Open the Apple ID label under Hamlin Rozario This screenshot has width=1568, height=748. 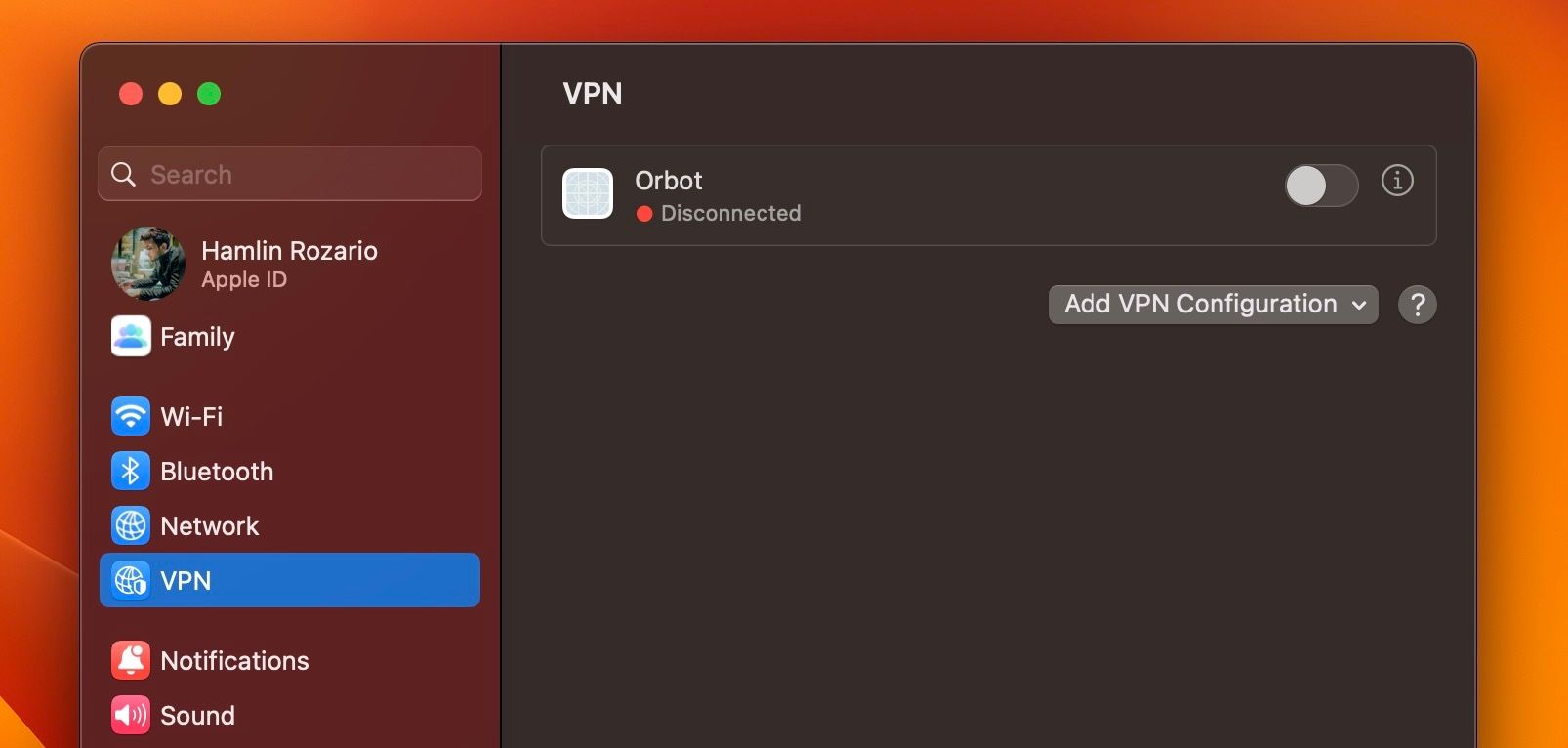coord(244,280)
